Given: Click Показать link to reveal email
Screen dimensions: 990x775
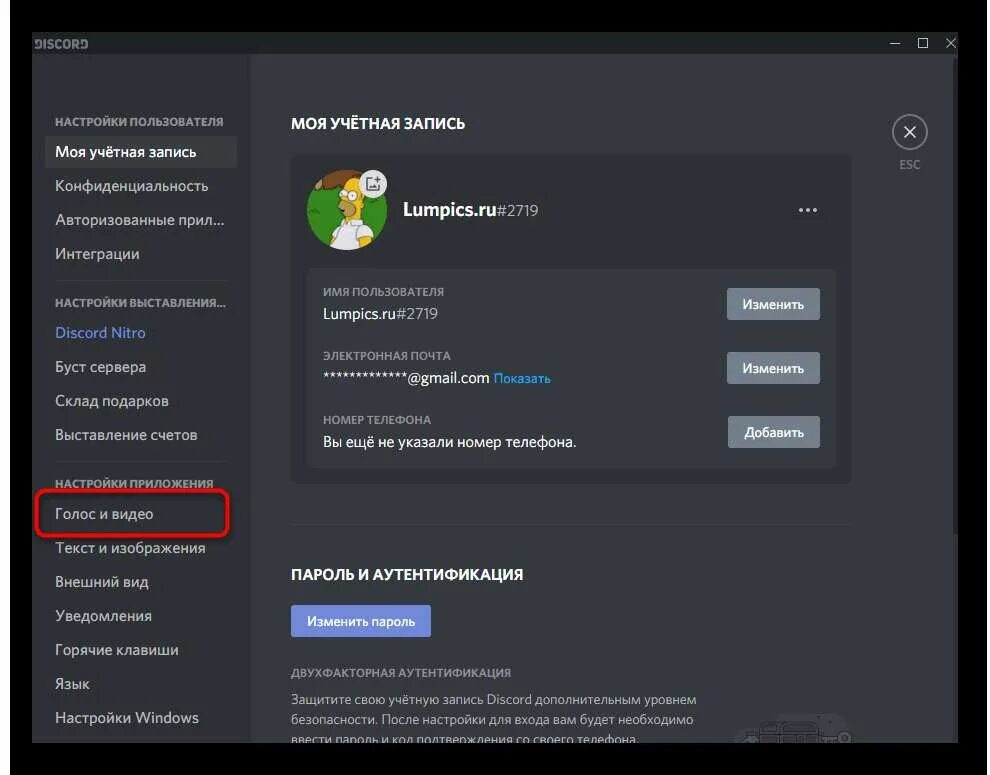Looking at the screenshot, I should tap(522, 379).
